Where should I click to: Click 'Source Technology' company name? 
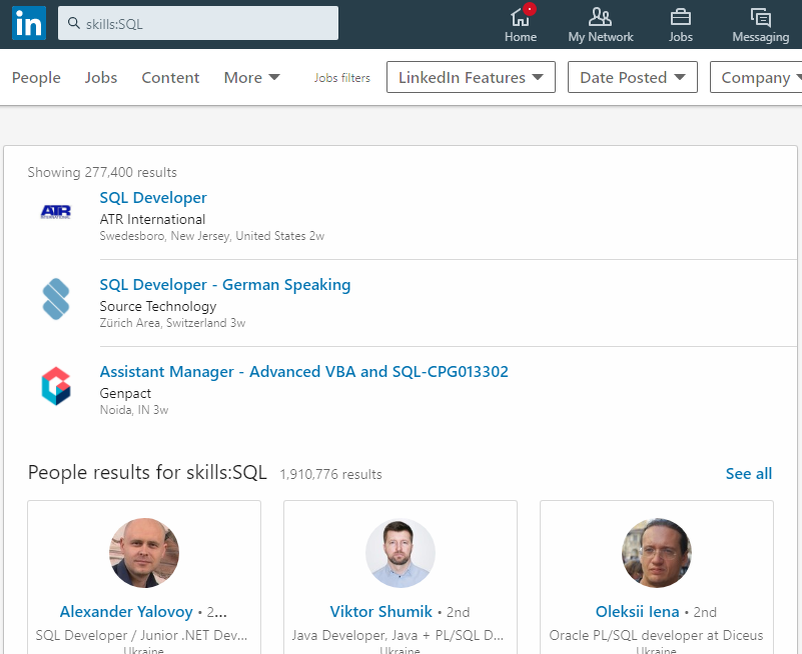(158, 306)
